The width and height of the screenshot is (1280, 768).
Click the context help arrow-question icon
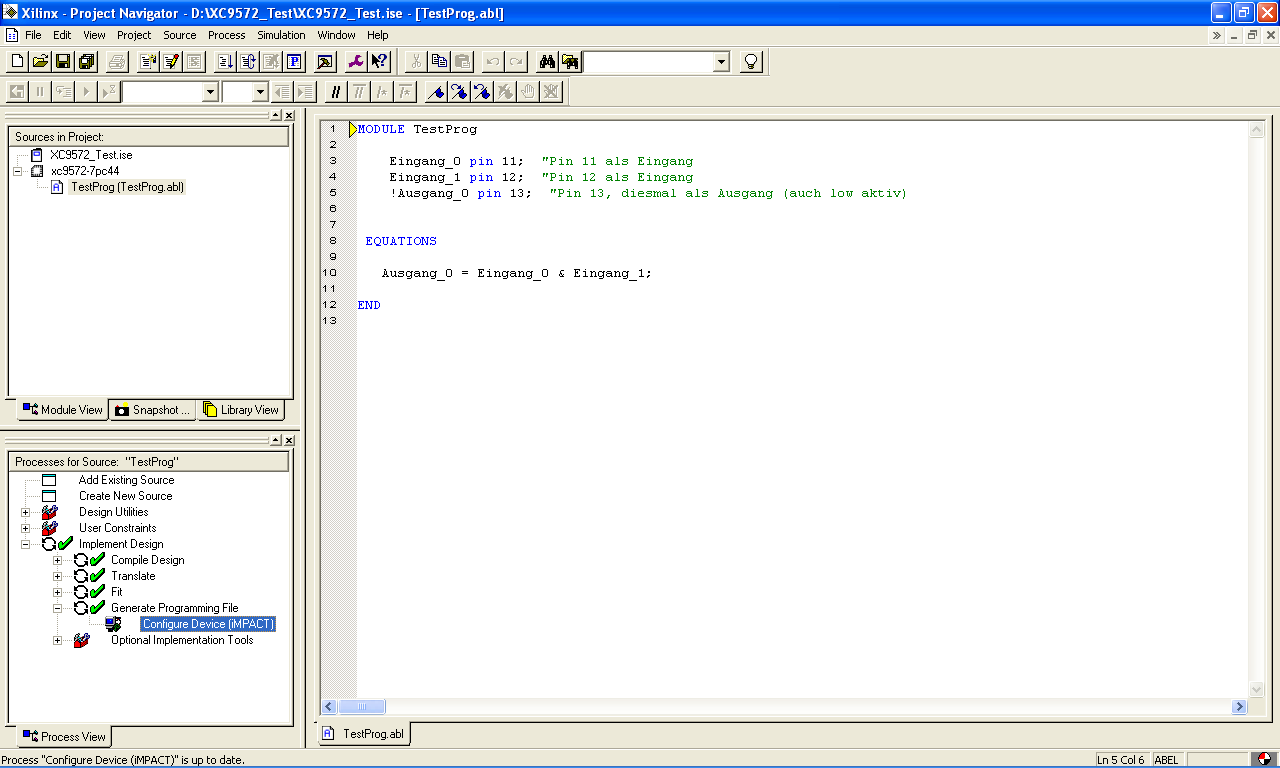pos(379,62)
